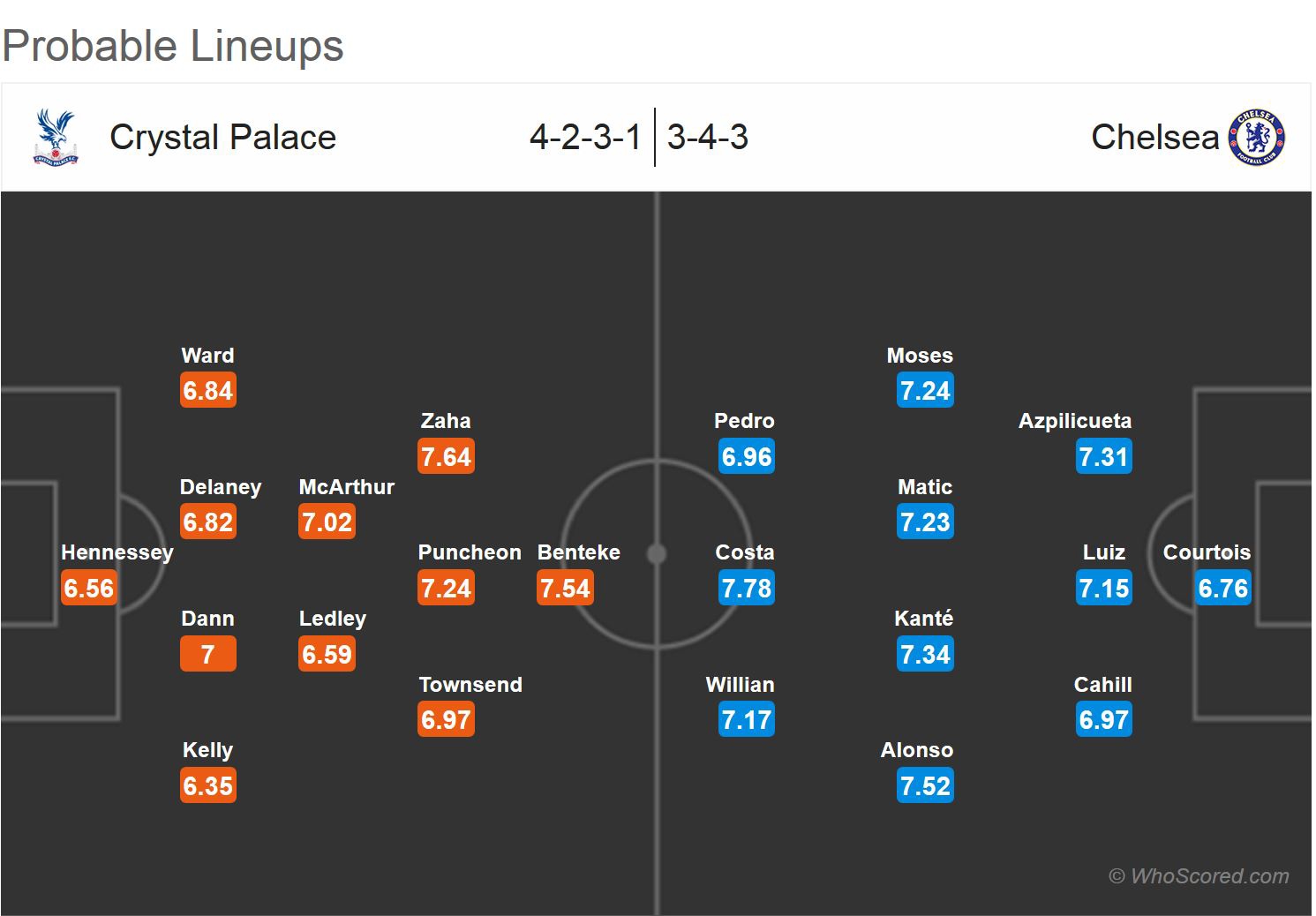Screen dimensions: 1316x916
Task: Click the WhoScored.com watermark
Action: click(x=1199, y=876)
